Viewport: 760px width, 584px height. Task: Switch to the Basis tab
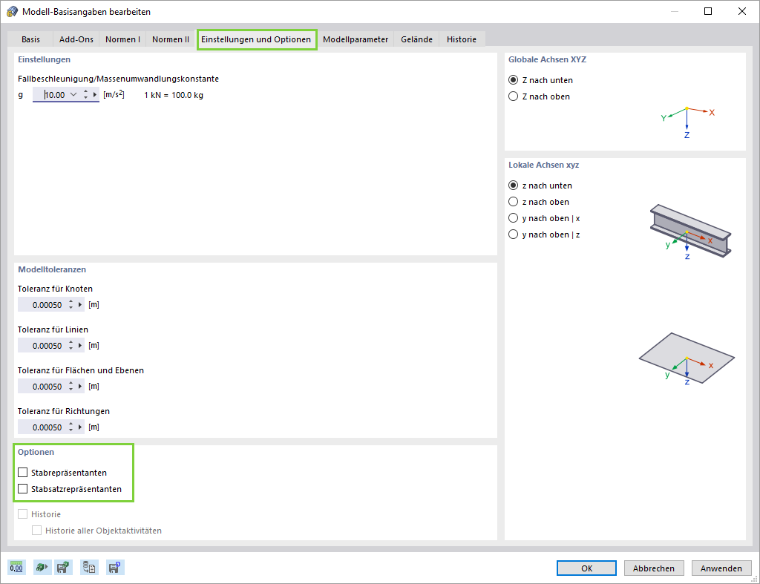tap(31, 39)
